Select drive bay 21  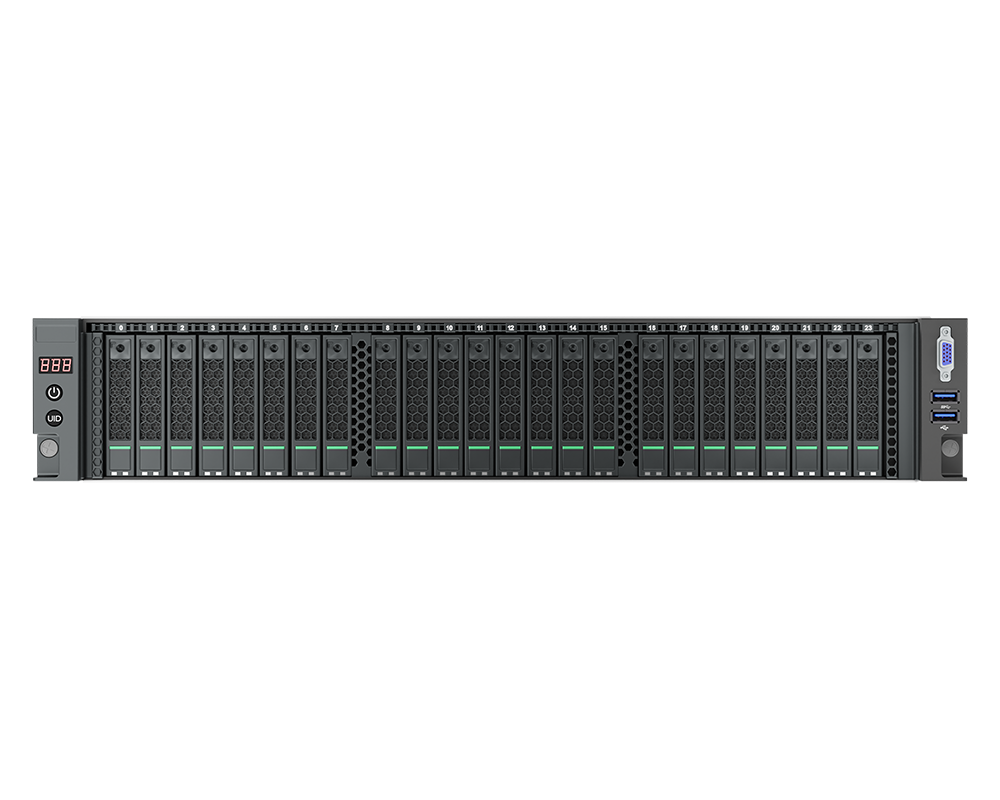(x=807, y=406)
